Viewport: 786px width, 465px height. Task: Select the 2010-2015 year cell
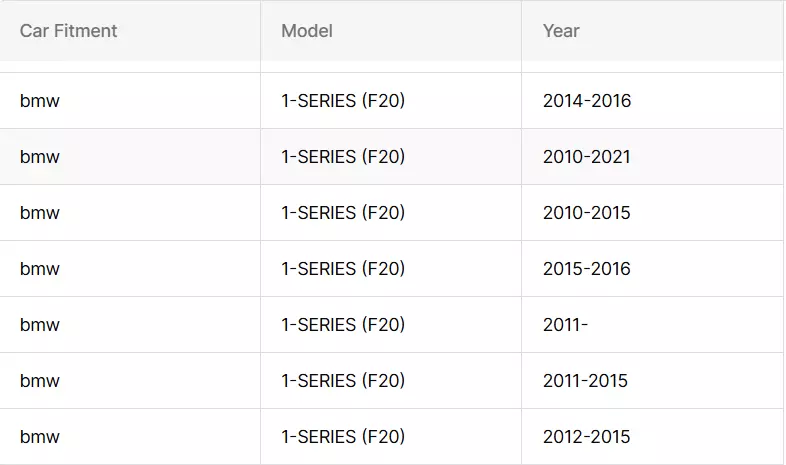(x=586, y=213)
